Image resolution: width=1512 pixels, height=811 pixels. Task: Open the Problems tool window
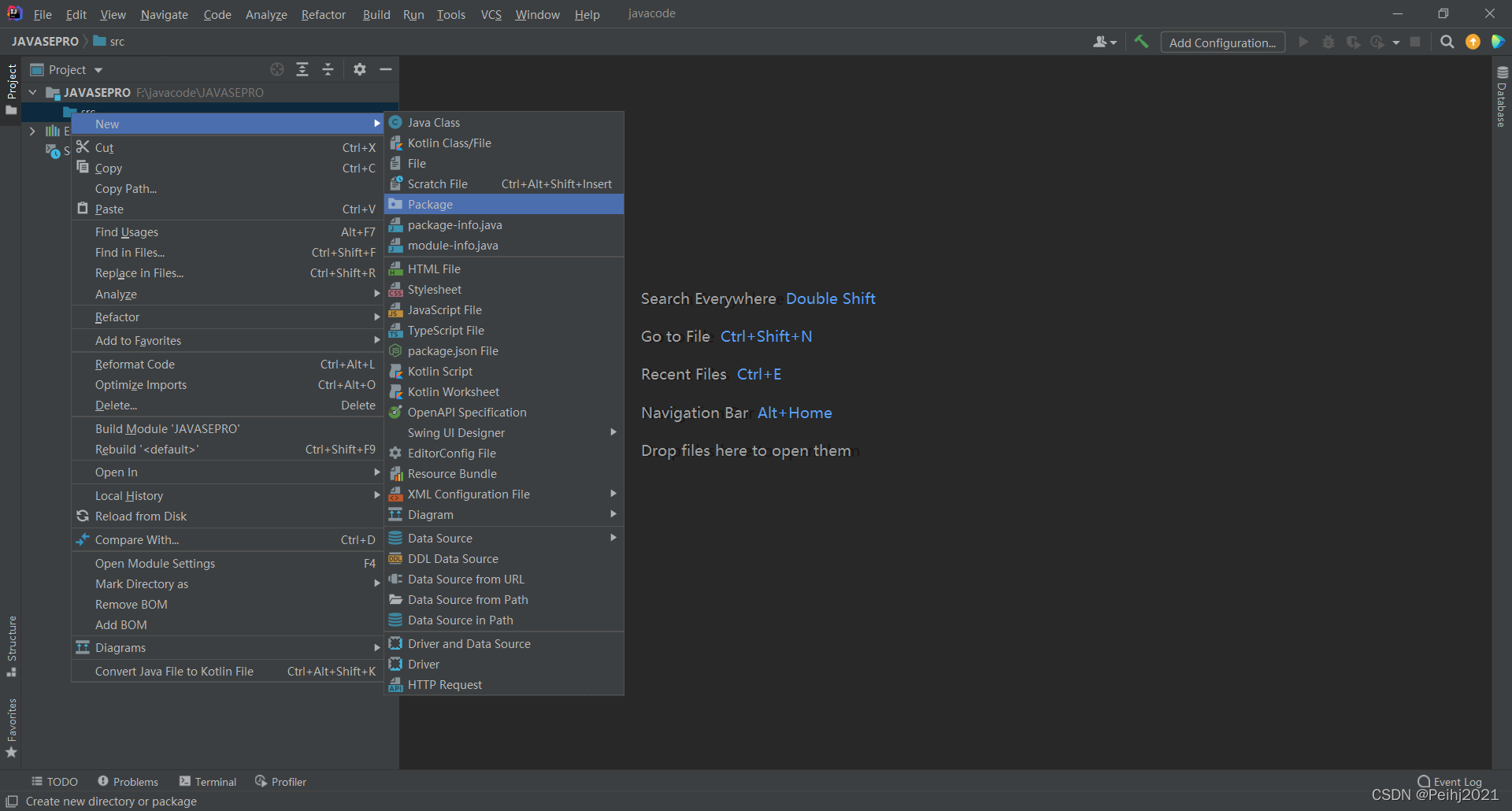pos(128,782)
